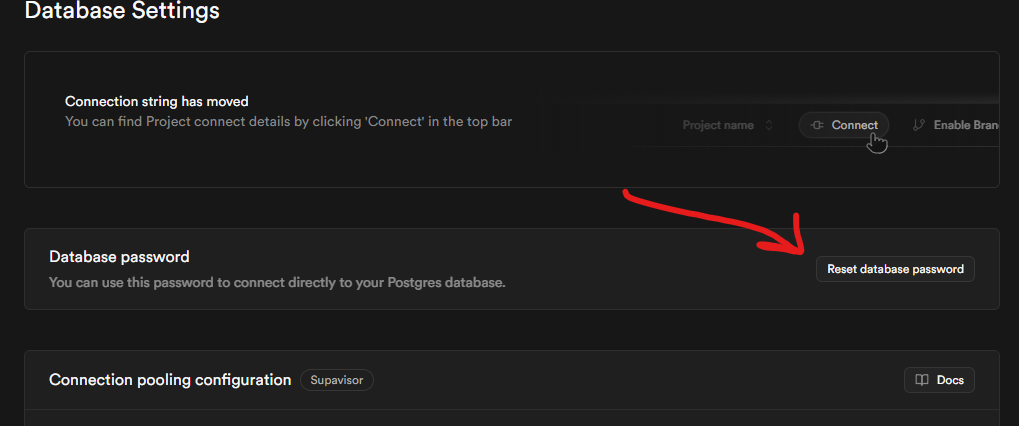Click the Database password heading
1019x426 pixels.
click(119, 257)
